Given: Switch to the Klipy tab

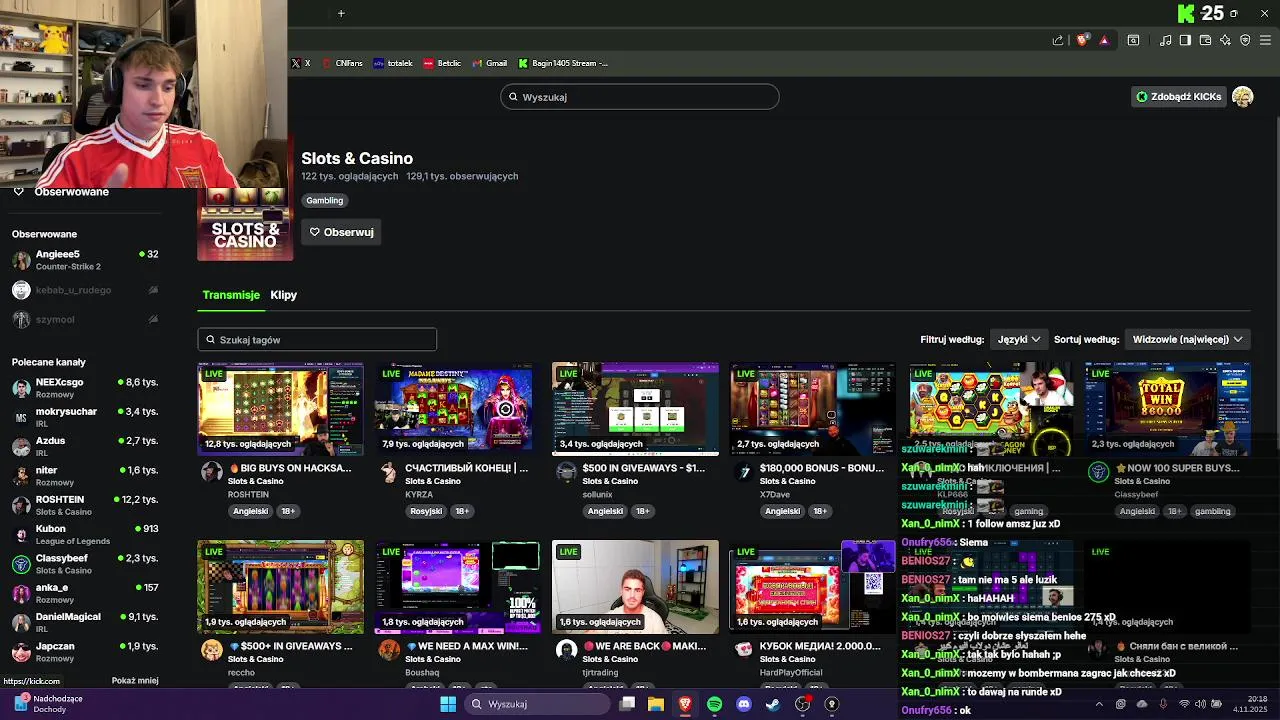Looking at the screenshot, I should 284,295.
